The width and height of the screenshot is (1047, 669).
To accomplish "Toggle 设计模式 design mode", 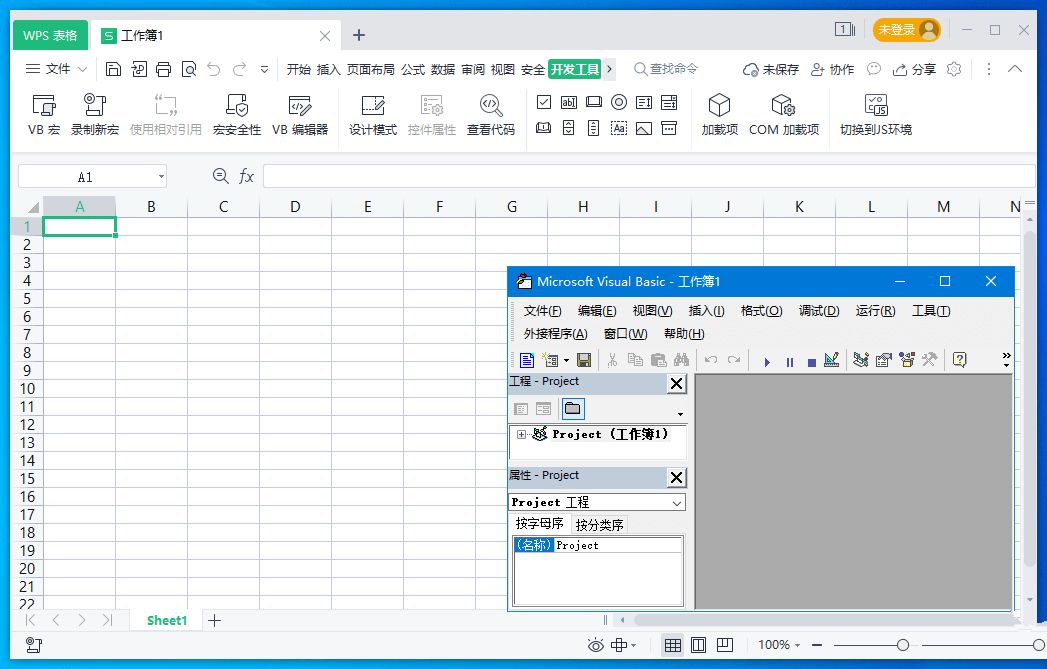I will tap(373, 115).
